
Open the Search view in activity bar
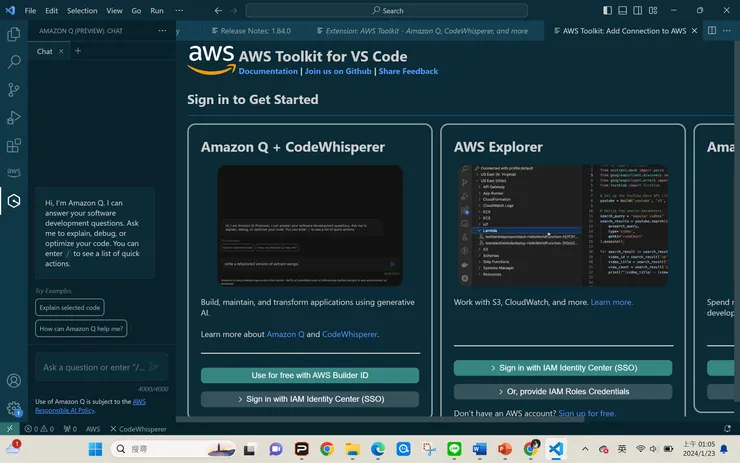click(14, 61)
